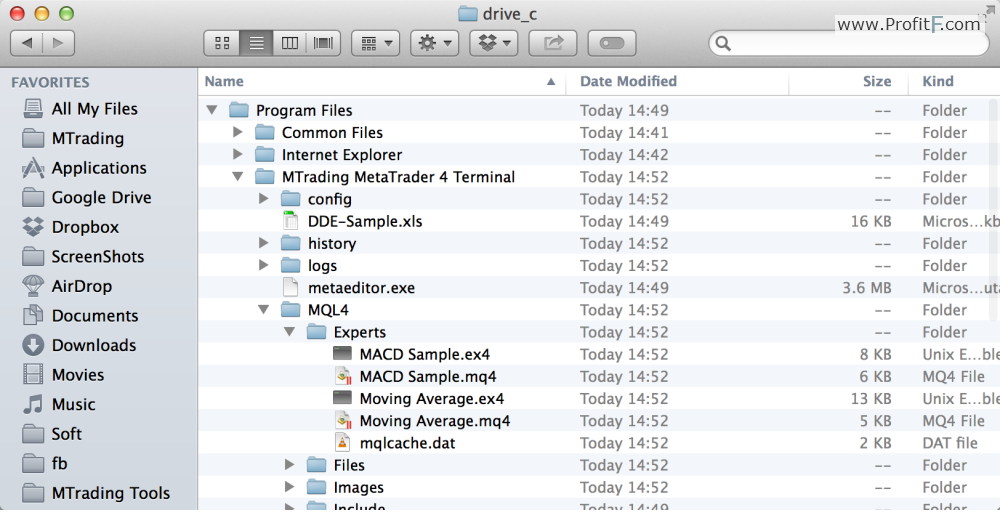Open the Dropbox toolbar menu
The width and height of the screenshot is (1001, 513).
click(493, 43)
